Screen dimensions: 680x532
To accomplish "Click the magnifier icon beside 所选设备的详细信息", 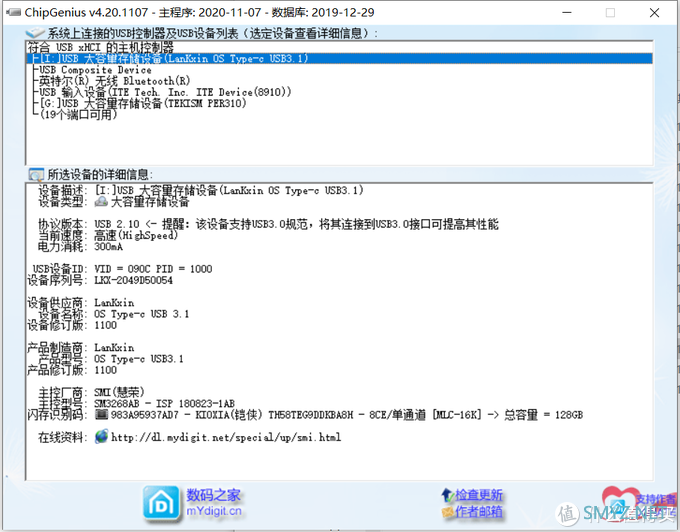I will point(36,174).
